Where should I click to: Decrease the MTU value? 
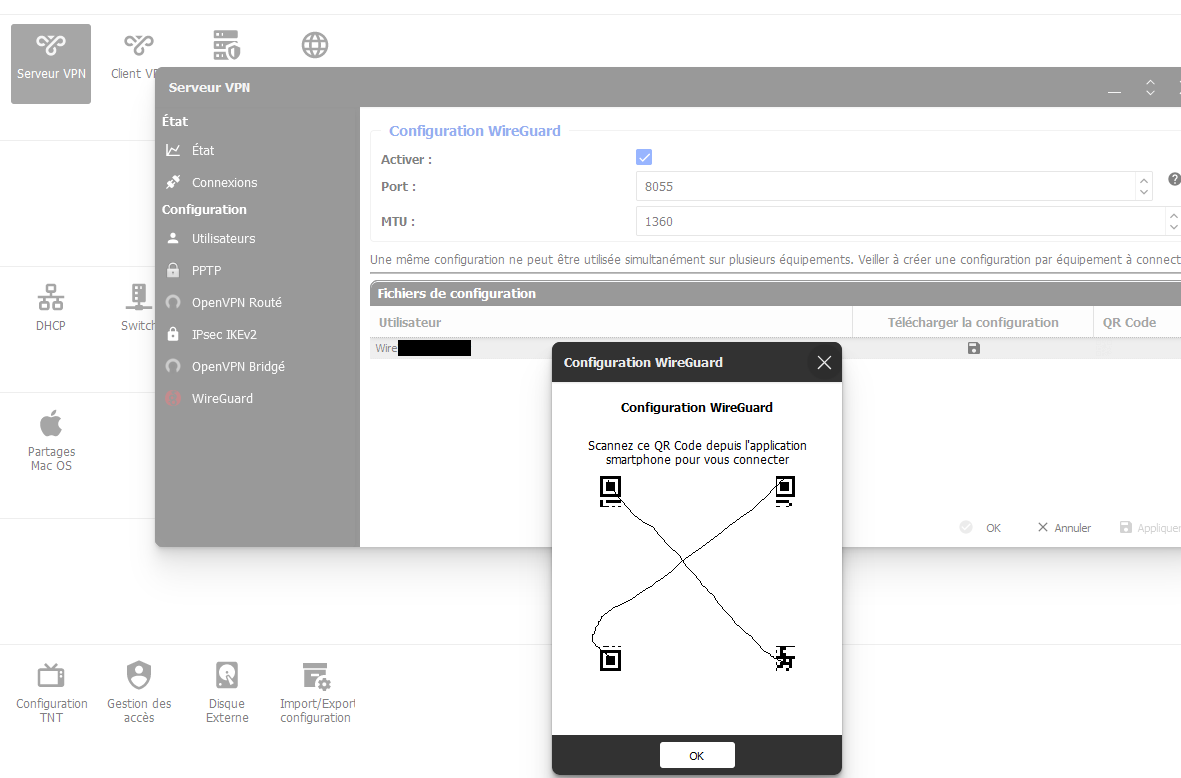point(1173,227)
